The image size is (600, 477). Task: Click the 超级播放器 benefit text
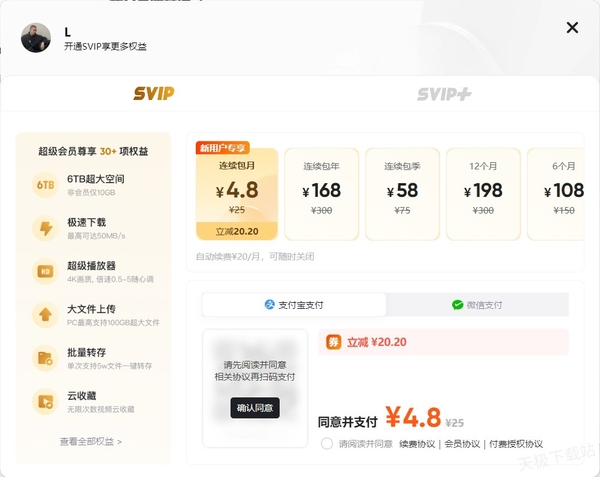(x=91, y=265)
